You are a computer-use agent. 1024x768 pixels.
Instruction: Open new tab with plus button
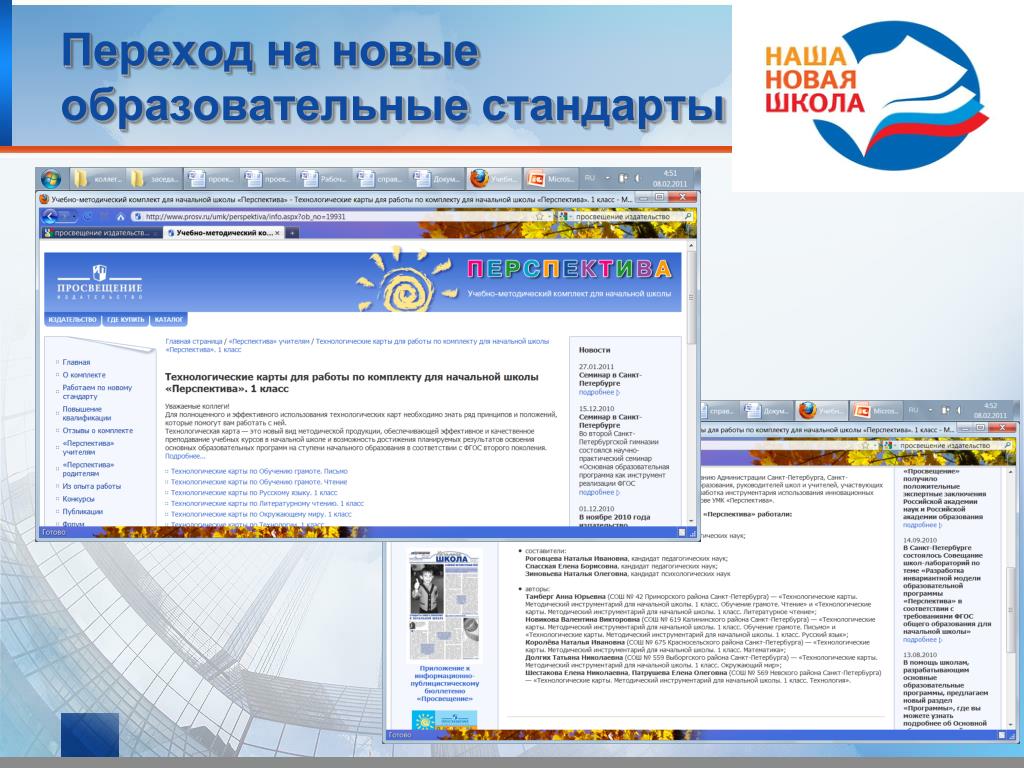293,232
